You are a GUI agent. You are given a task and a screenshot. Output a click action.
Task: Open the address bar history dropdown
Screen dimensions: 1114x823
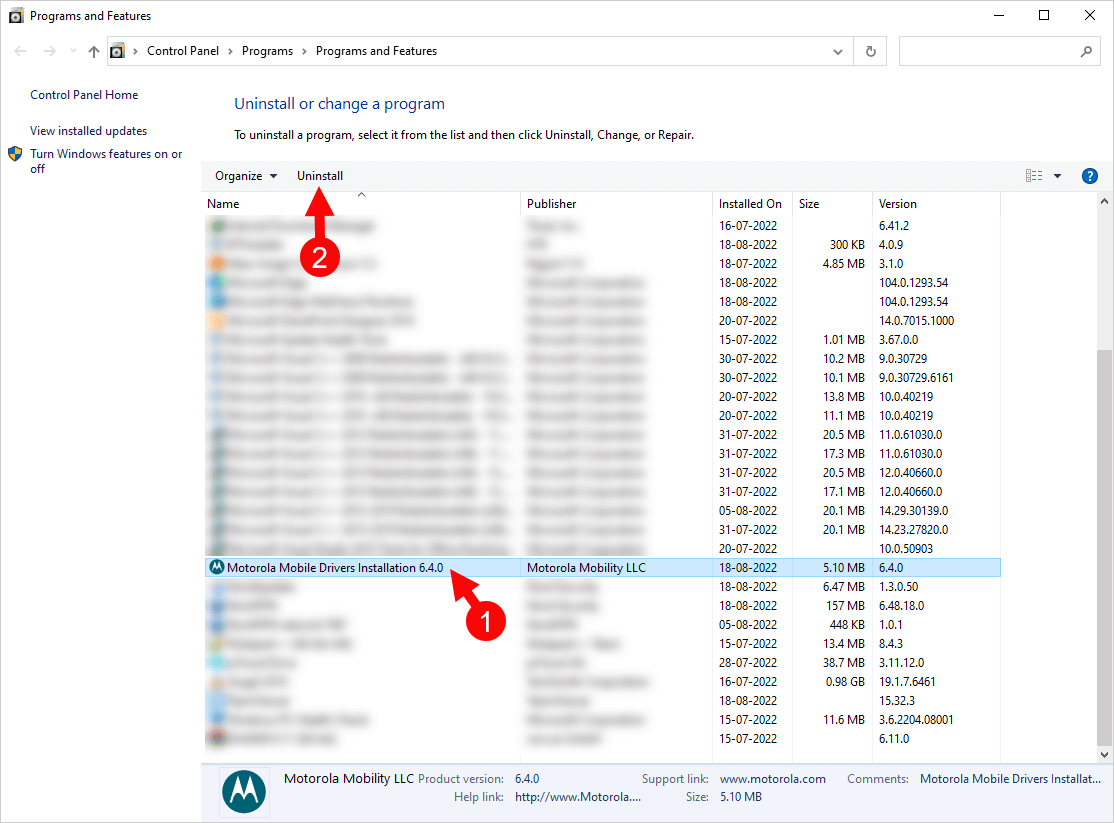click(838, 51)
